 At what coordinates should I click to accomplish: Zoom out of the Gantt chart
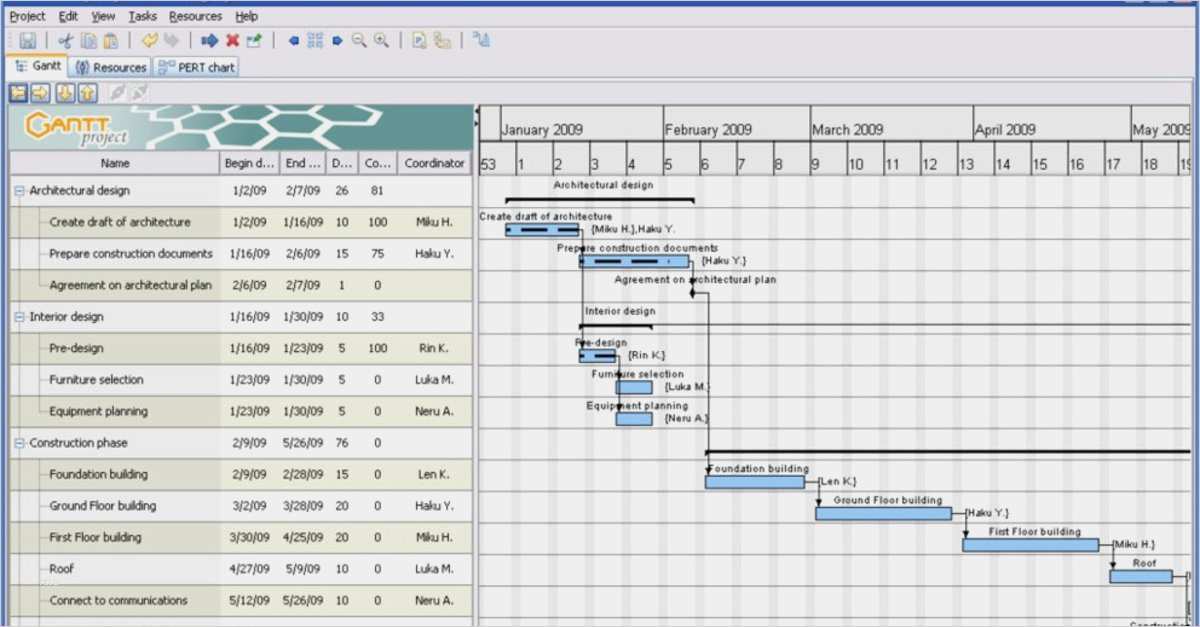point(359,41)
